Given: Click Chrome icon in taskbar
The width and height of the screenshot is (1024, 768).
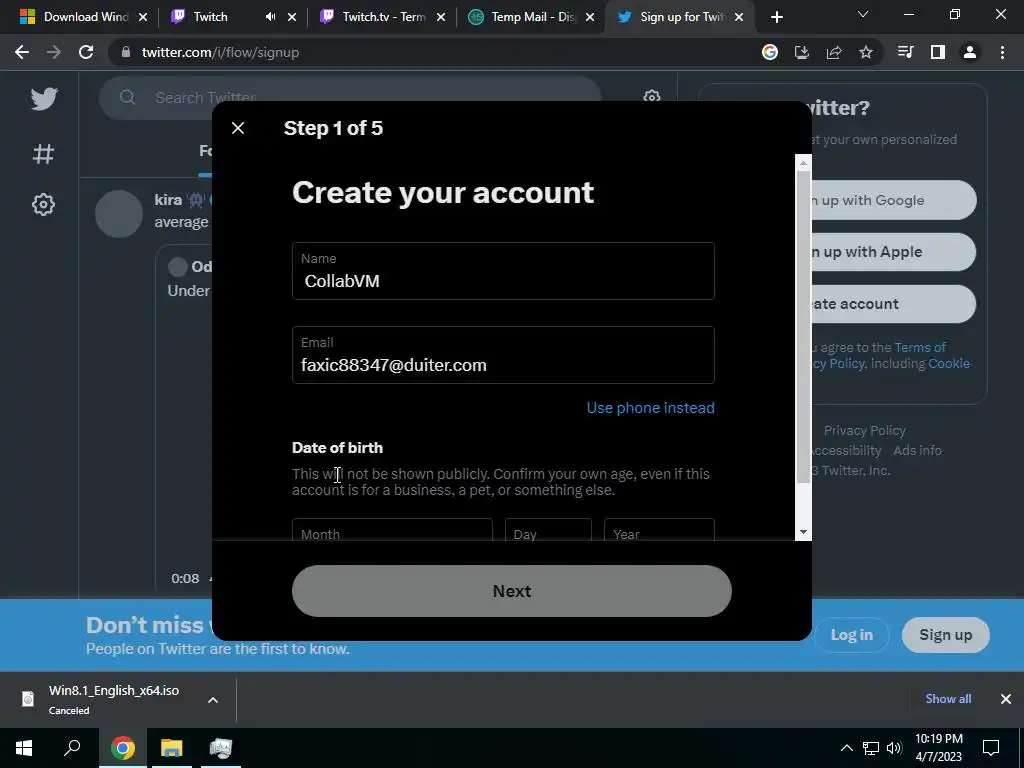Looking at the screenshot, I should (x=122, y=748).
